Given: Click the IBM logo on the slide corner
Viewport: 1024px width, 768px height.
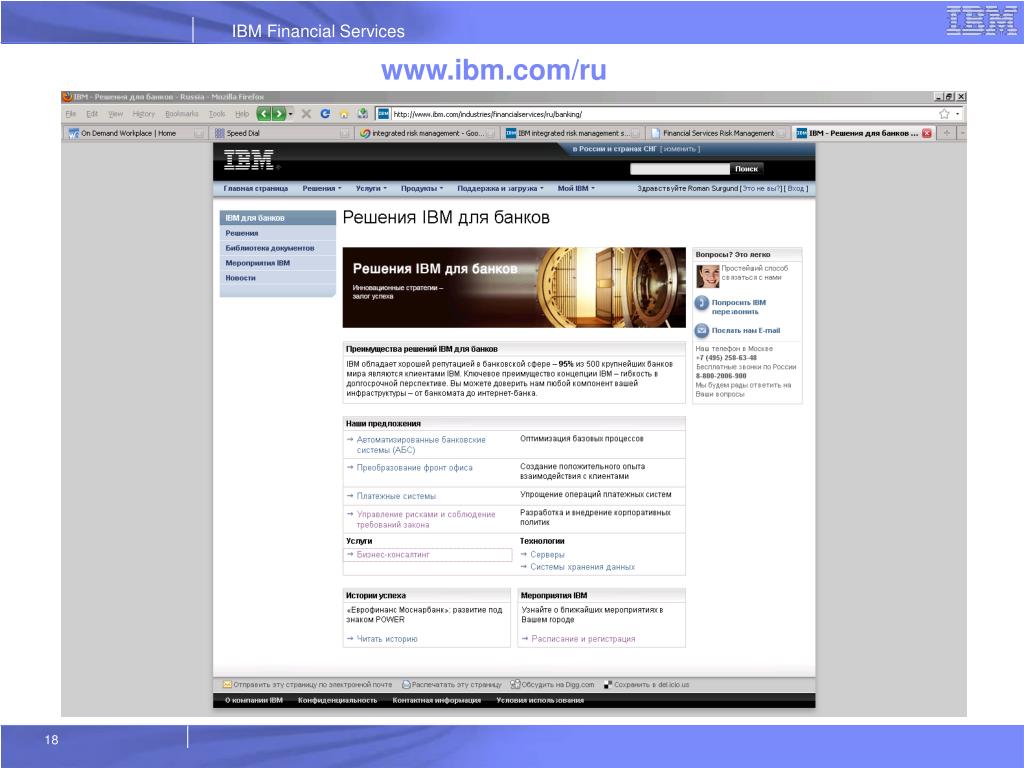Looking at the screenshot, I should (982, 20).
